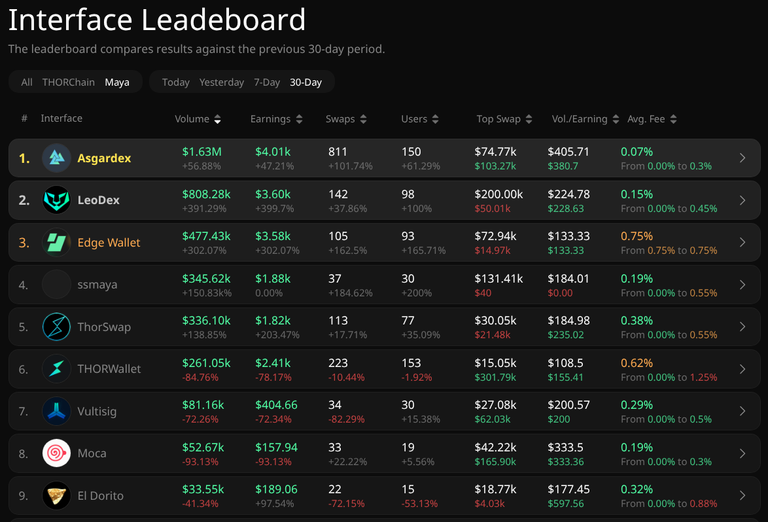Sort the table by Top Swap

pos(504,119)
